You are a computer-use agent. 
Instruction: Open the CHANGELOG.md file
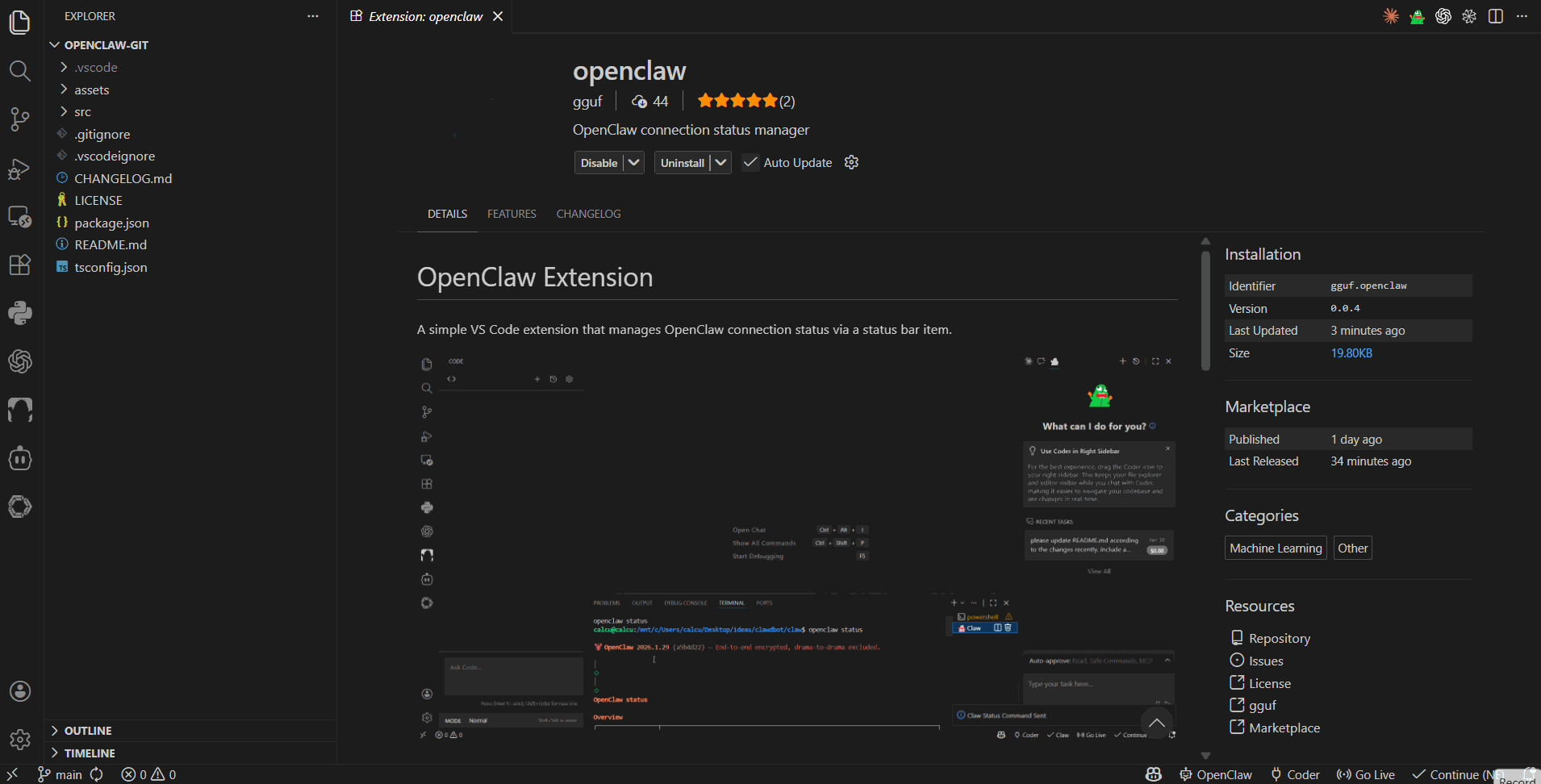[x=123, y=178]
